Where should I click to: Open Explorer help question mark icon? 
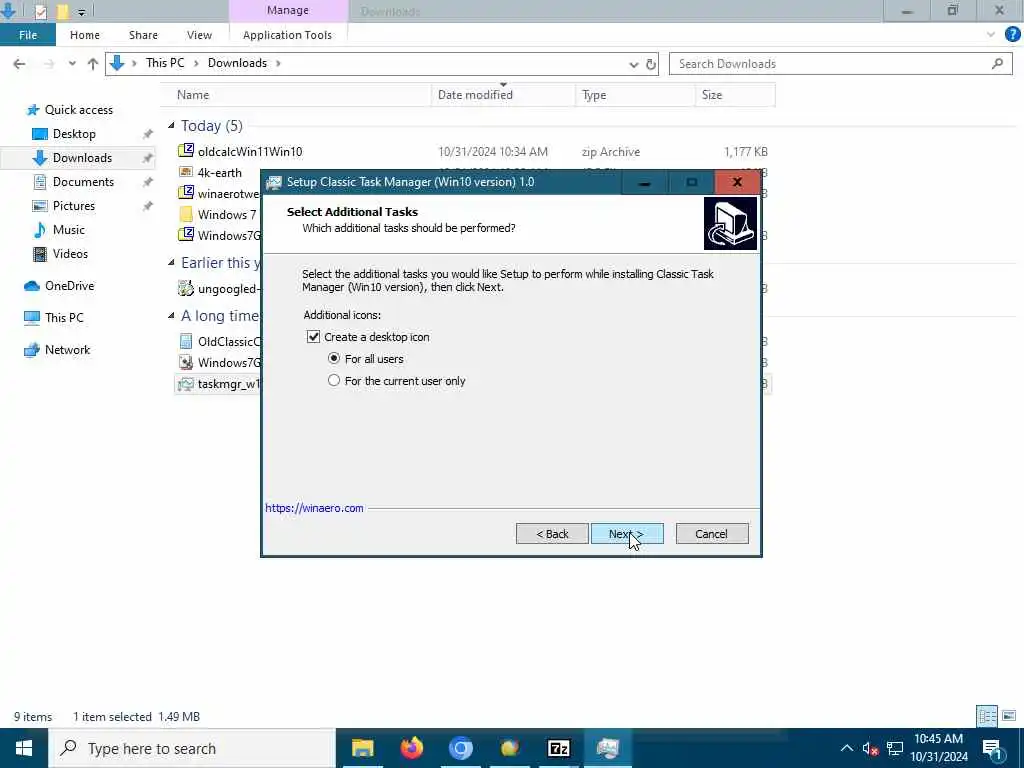click(x=1012, y=35)
